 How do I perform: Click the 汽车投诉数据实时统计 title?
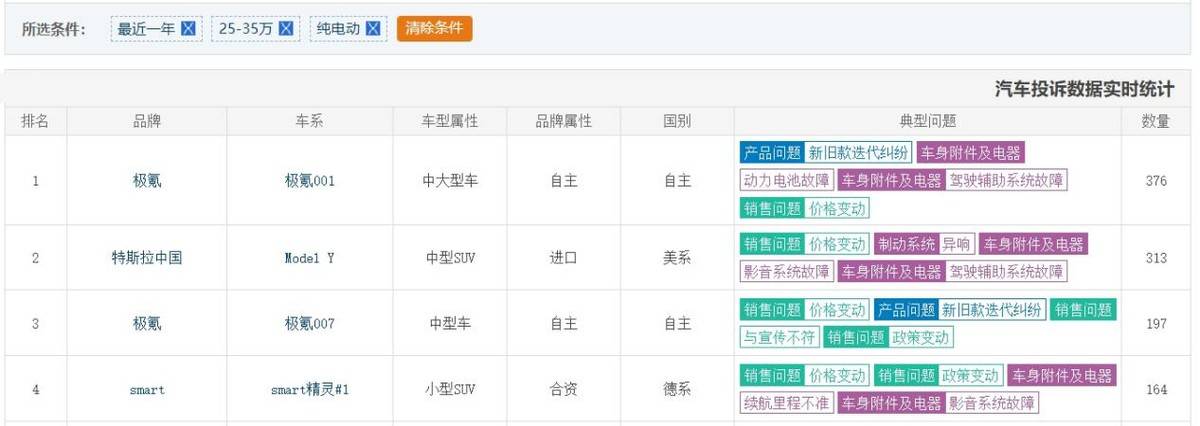(x=1084, y=89)
